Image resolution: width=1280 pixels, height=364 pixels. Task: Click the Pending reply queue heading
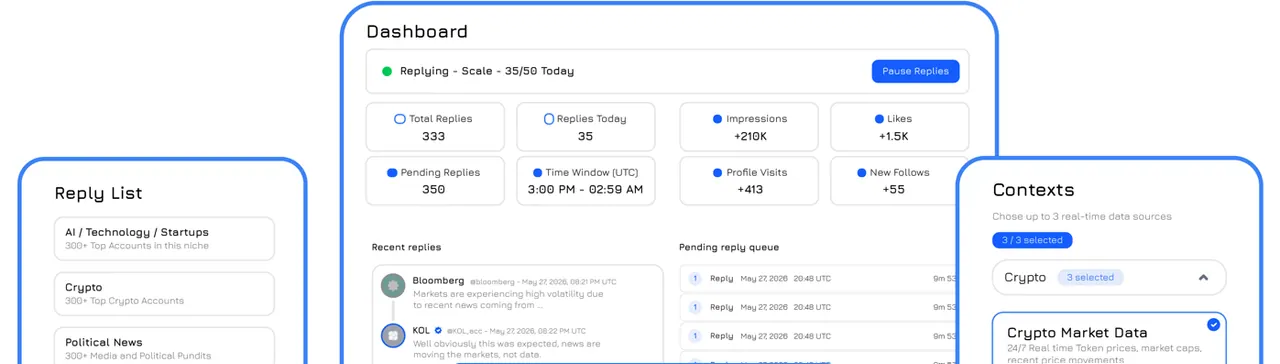[x=729, y=247]
